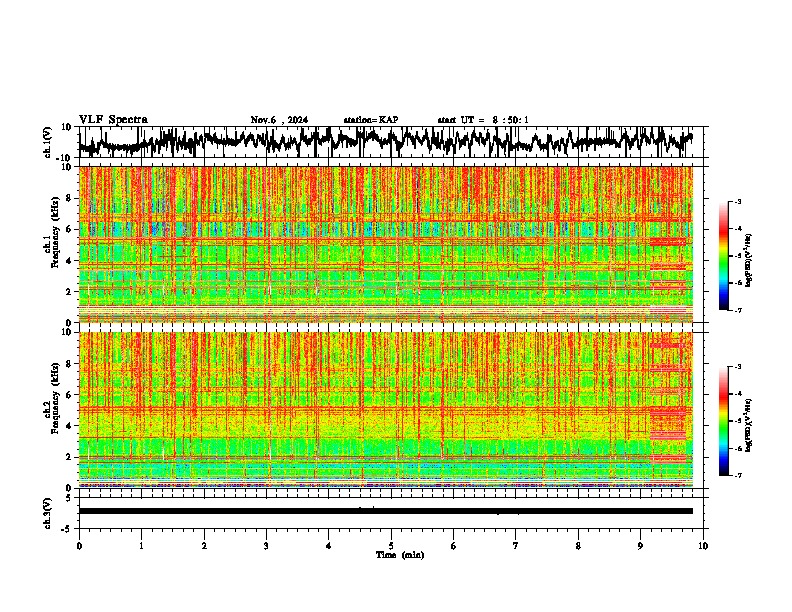Viewport: 792px width, 612px height.
Task: Click the ch.2 spectrogram panel
Action: pos(385,410)
